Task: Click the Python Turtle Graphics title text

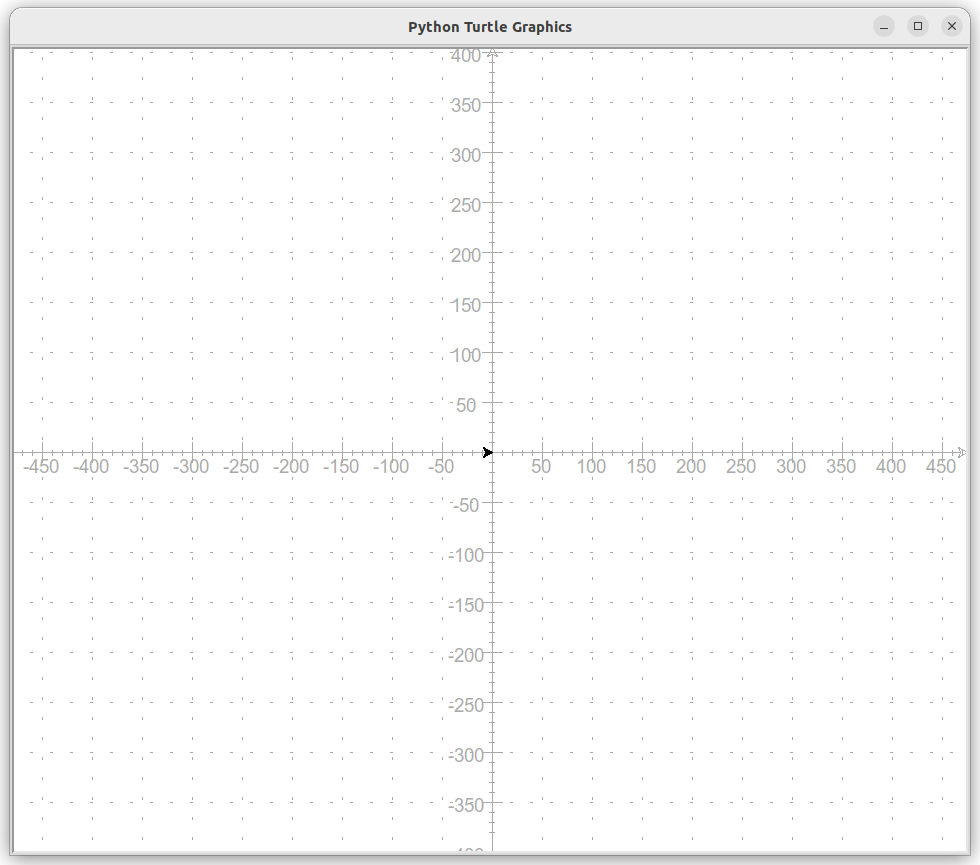Action: 489,27
